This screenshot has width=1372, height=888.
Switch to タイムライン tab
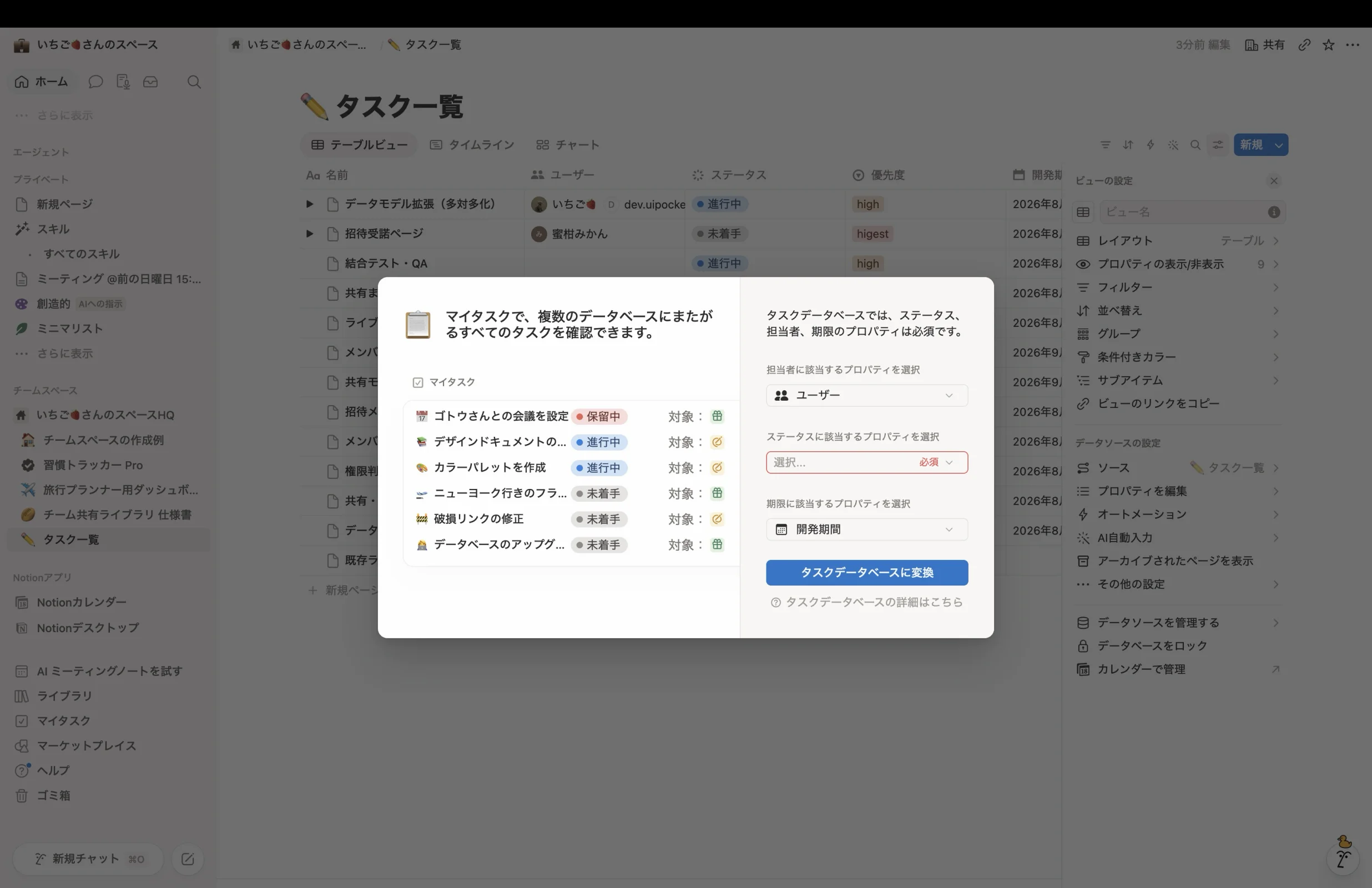tap(472, 145)
